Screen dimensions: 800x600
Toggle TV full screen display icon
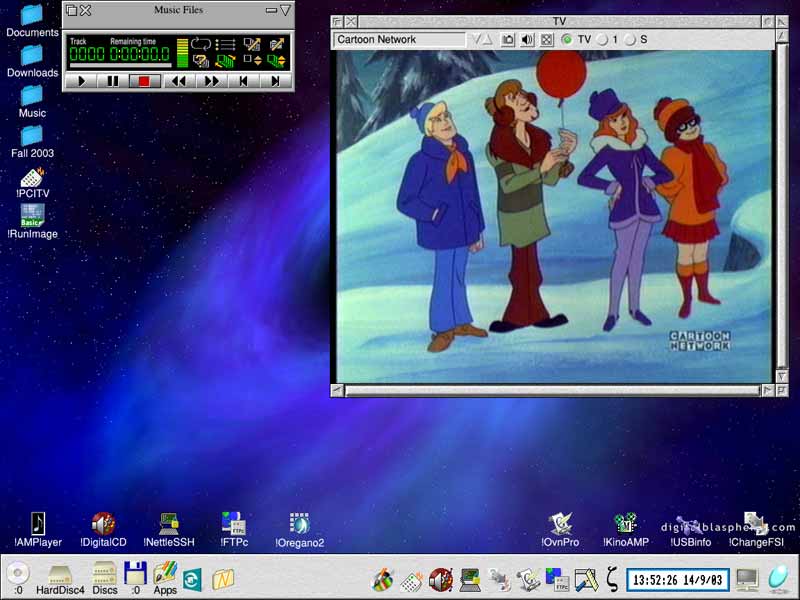point(546,40)
